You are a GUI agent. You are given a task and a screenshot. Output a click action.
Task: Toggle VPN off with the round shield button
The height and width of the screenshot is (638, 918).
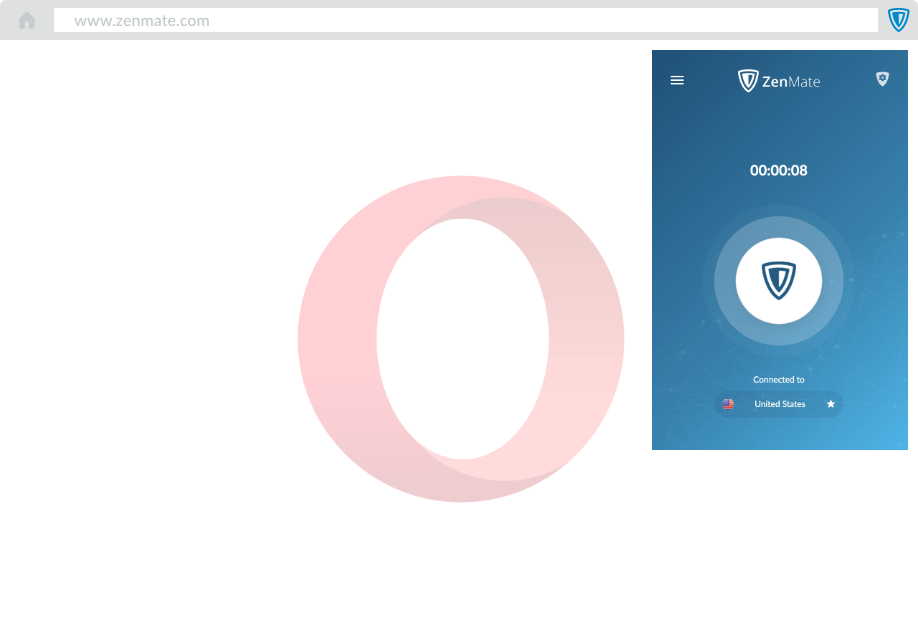779,281
